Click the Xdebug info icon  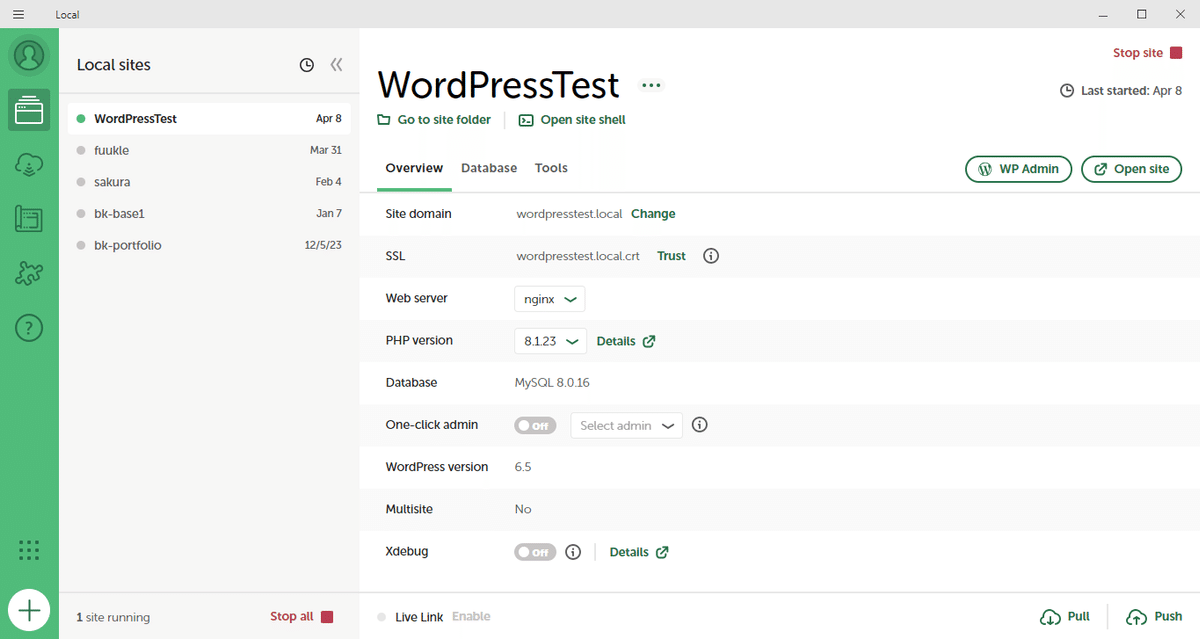(x=573, y=552)
